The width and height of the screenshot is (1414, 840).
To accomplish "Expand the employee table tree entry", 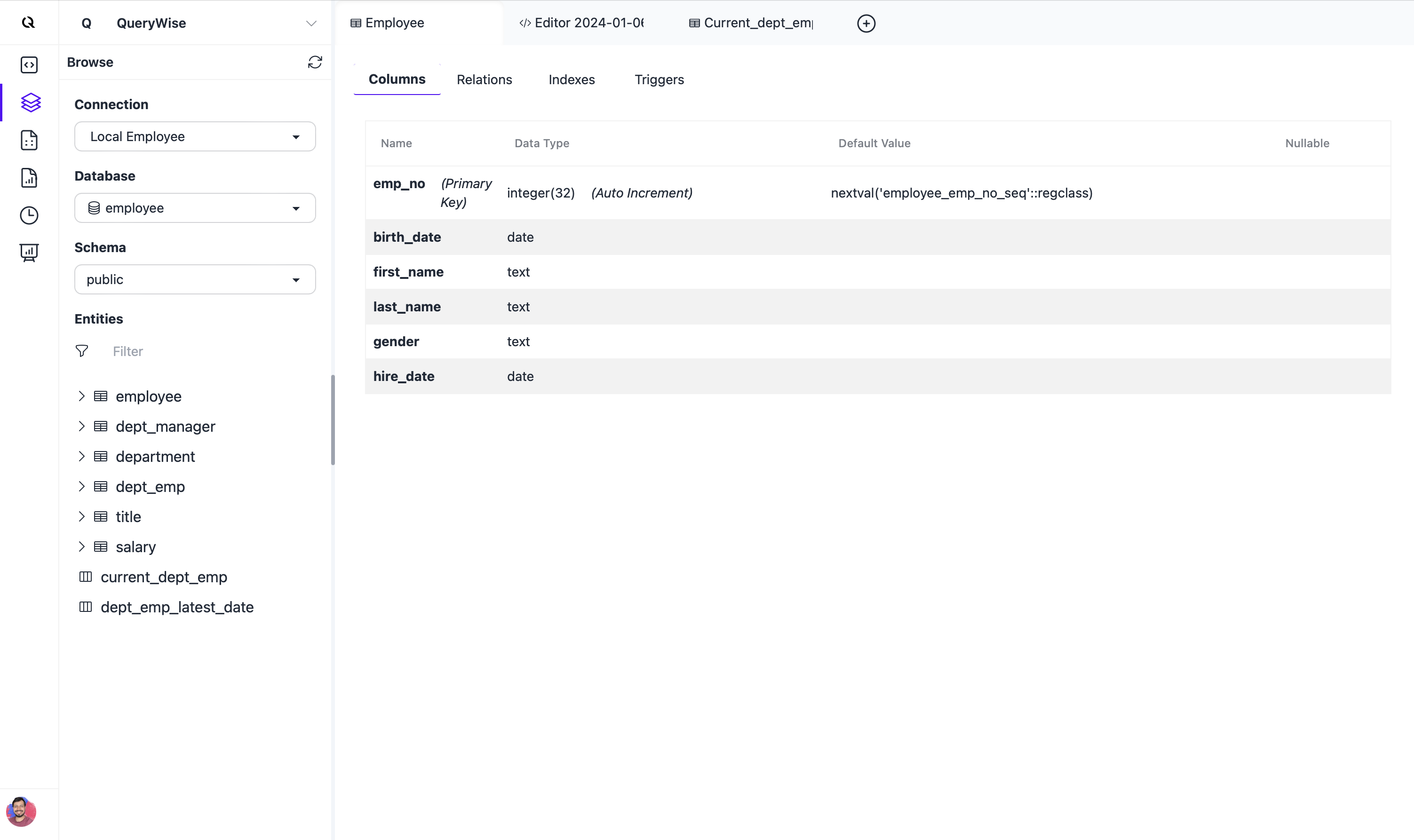I will pos(81,396).
